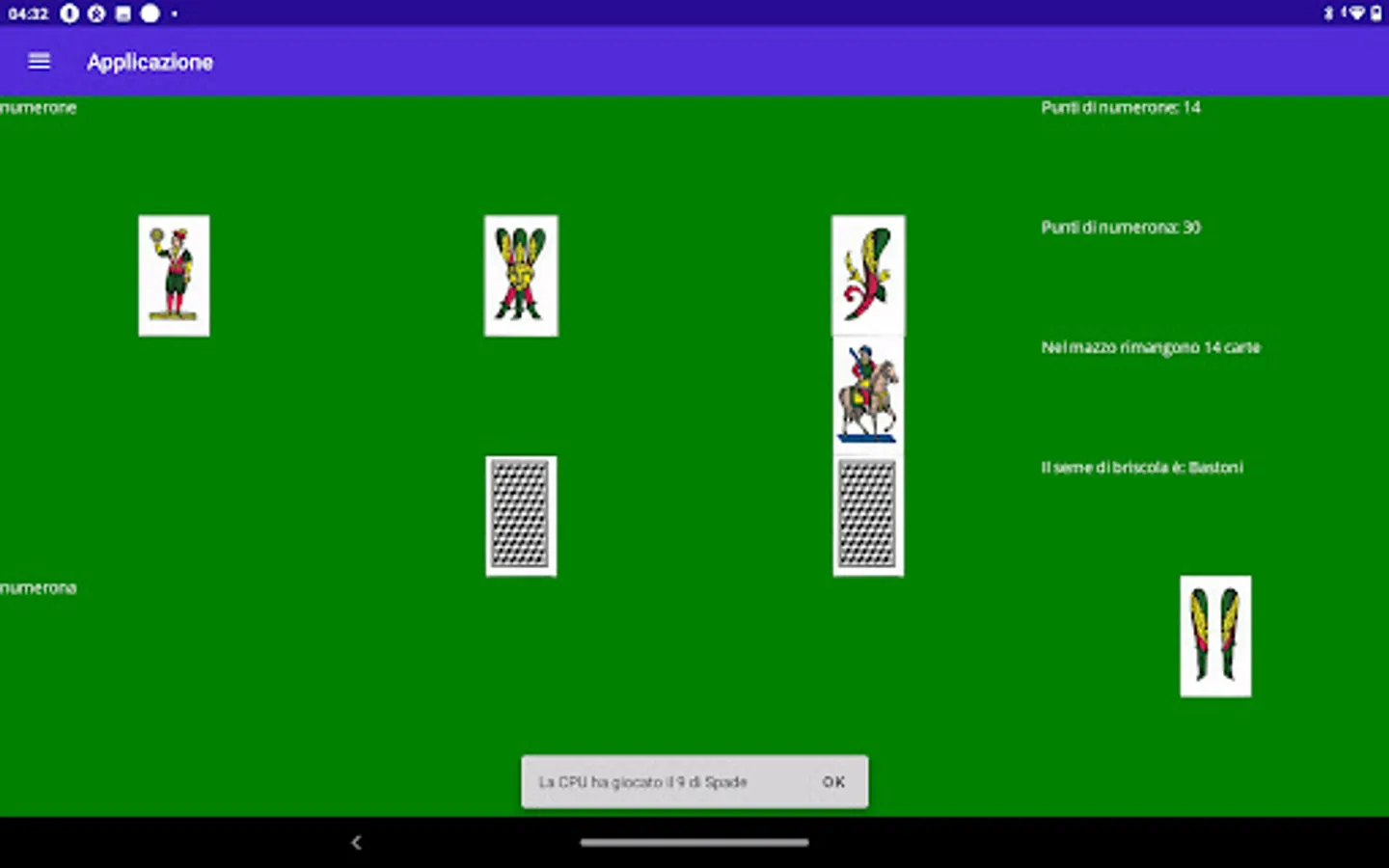Open the hamburger navigation menu
The height and width of the screenshot is (868, 1389).
pos(39,62)
